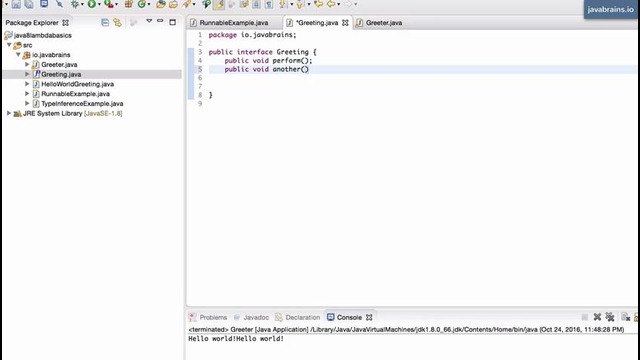This screenshot has height=360, width=640.
Task: Open the Declaration view tab
Action: tap(302, 317)
